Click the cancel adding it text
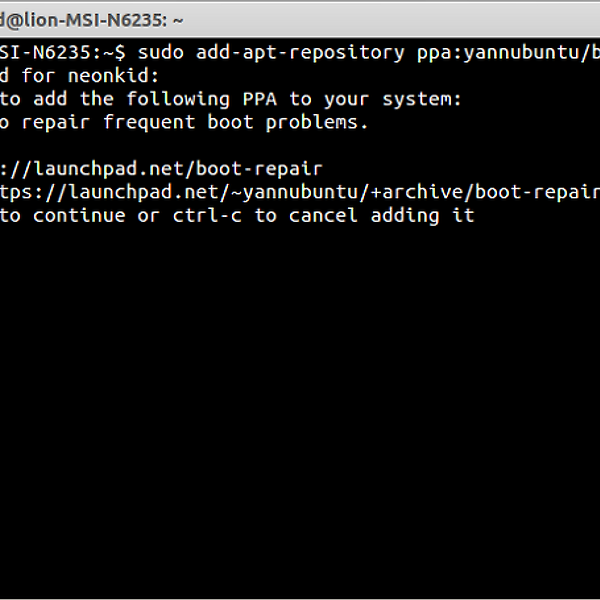600x600 pixels. (382, 216)
